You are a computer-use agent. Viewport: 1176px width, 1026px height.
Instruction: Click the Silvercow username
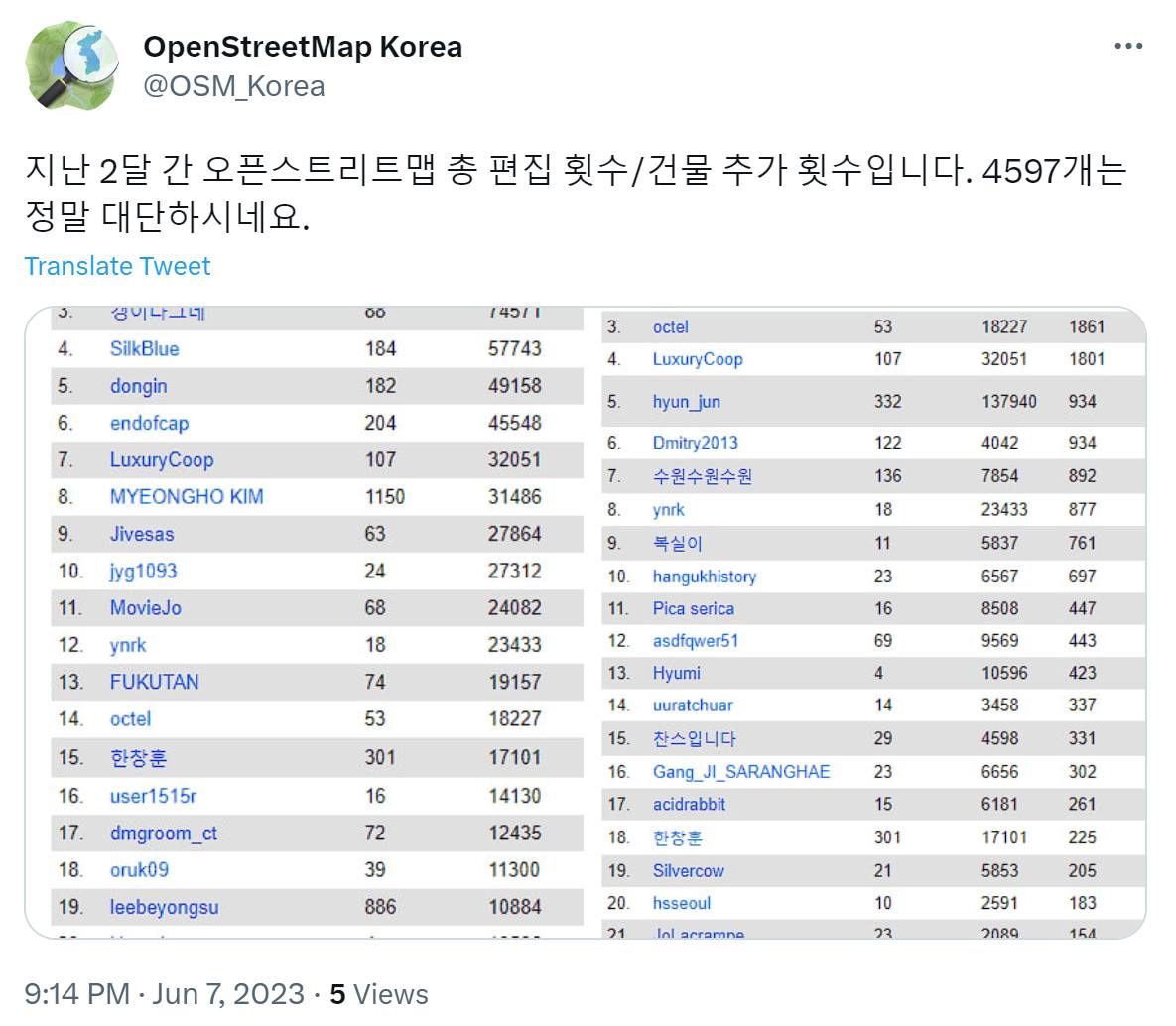689,871
